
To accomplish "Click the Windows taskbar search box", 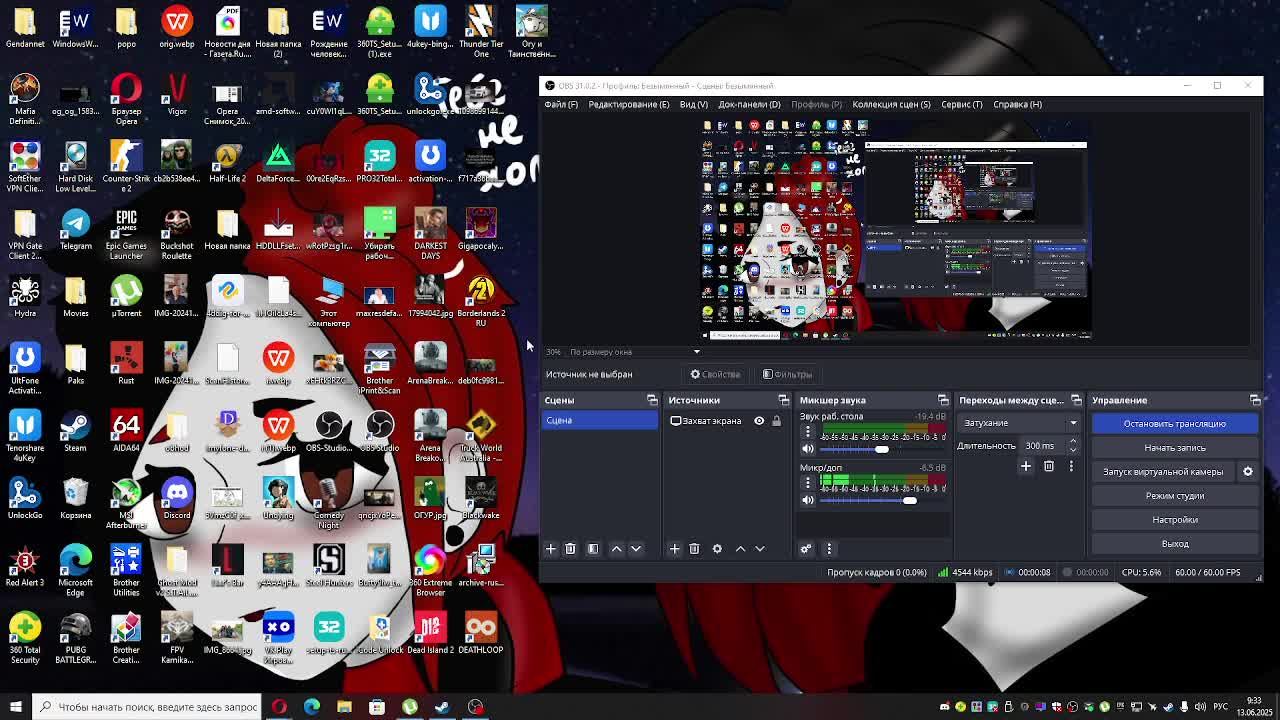I will click(146, 707).
